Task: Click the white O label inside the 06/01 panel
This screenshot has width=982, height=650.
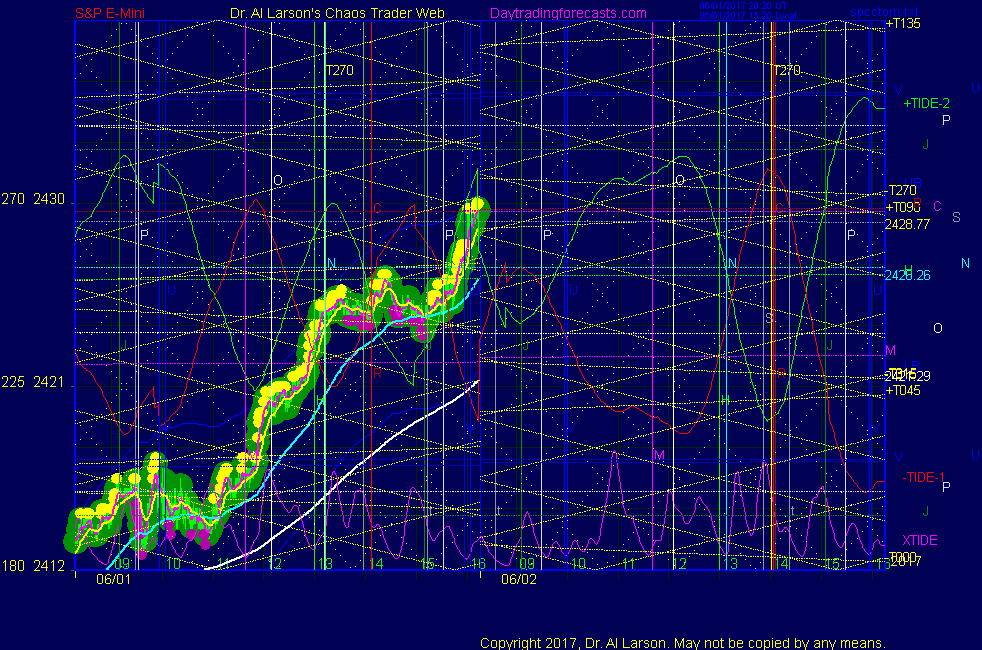Action: (x=278, y=180)
